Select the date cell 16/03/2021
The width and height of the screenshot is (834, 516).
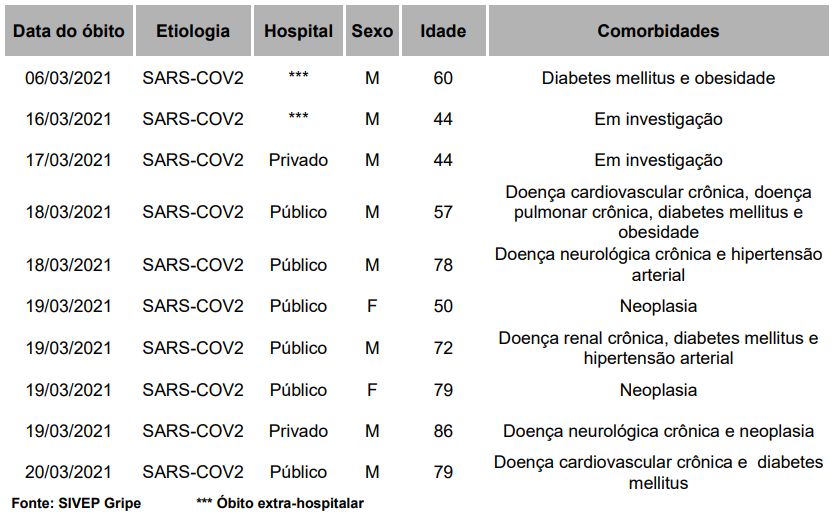click(x=68, y=119)
